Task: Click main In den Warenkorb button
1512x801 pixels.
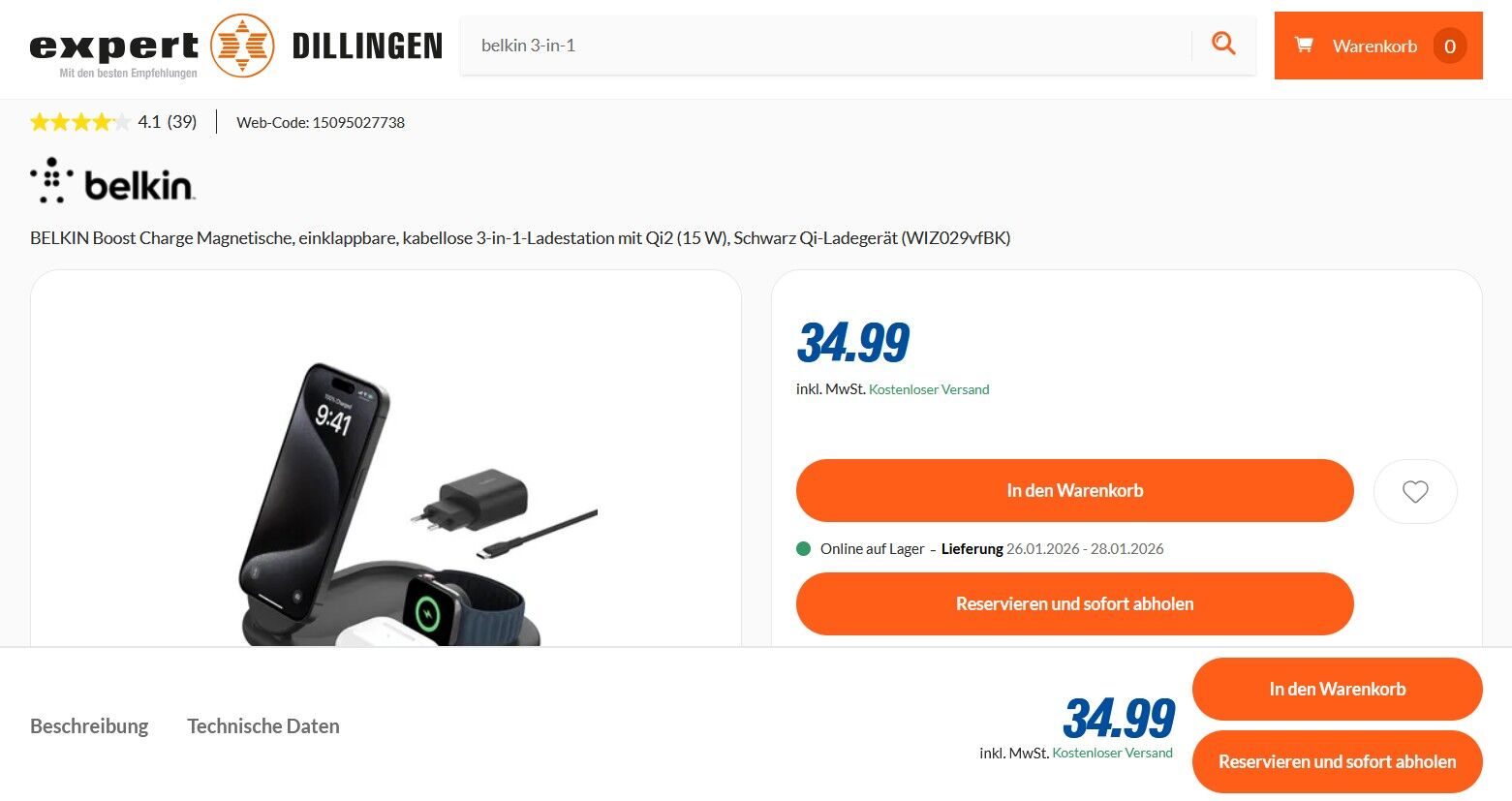Action: 1074,491
